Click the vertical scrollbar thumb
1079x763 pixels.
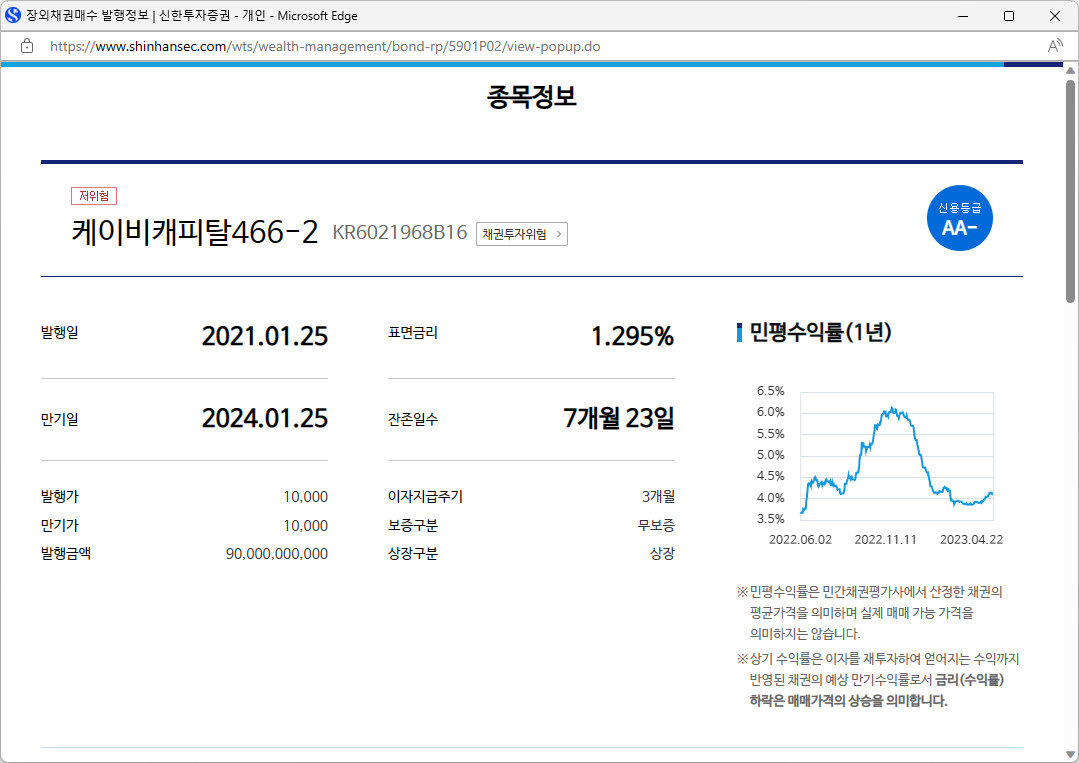click(x=1070, y=191)
